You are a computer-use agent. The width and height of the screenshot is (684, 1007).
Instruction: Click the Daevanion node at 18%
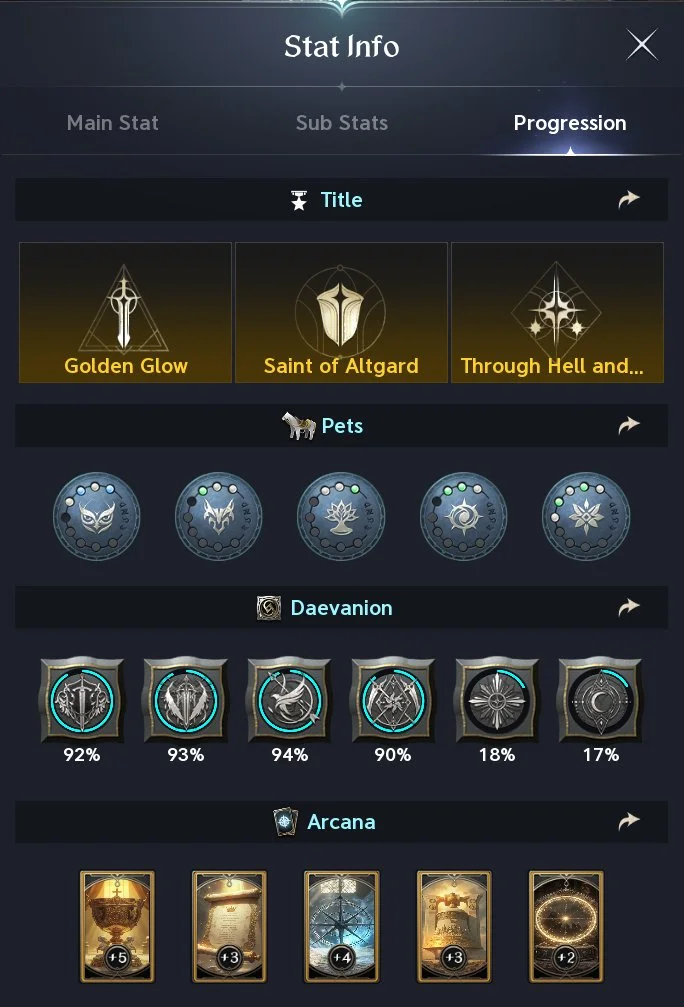click(x=497, y=699)
